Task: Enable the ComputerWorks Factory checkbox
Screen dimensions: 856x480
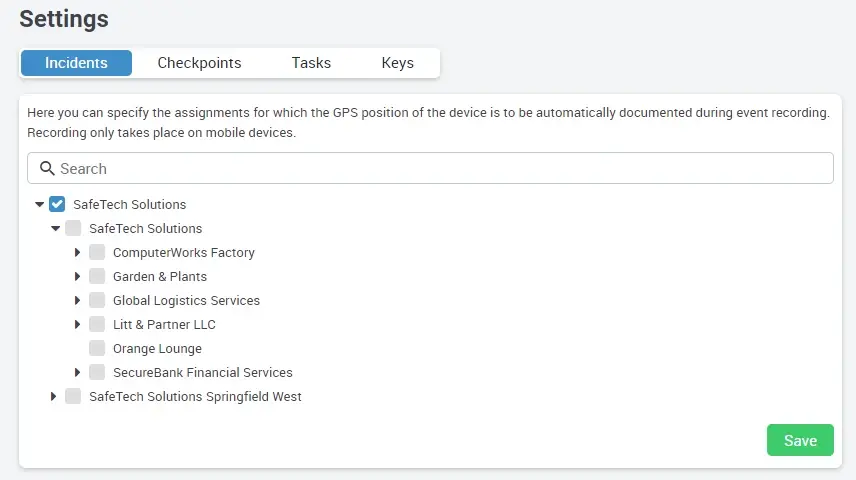Action: tap(97, 252)
